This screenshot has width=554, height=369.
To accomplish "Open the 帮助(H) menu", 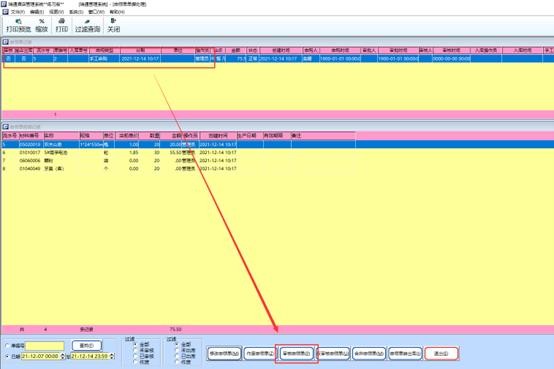I will tap(117, 12).
